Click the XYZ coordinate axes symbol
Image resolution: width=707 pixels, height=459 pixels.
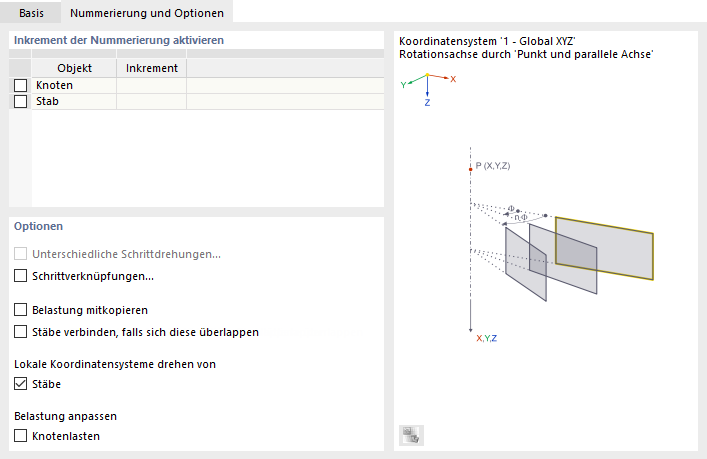tap(427, 84)
